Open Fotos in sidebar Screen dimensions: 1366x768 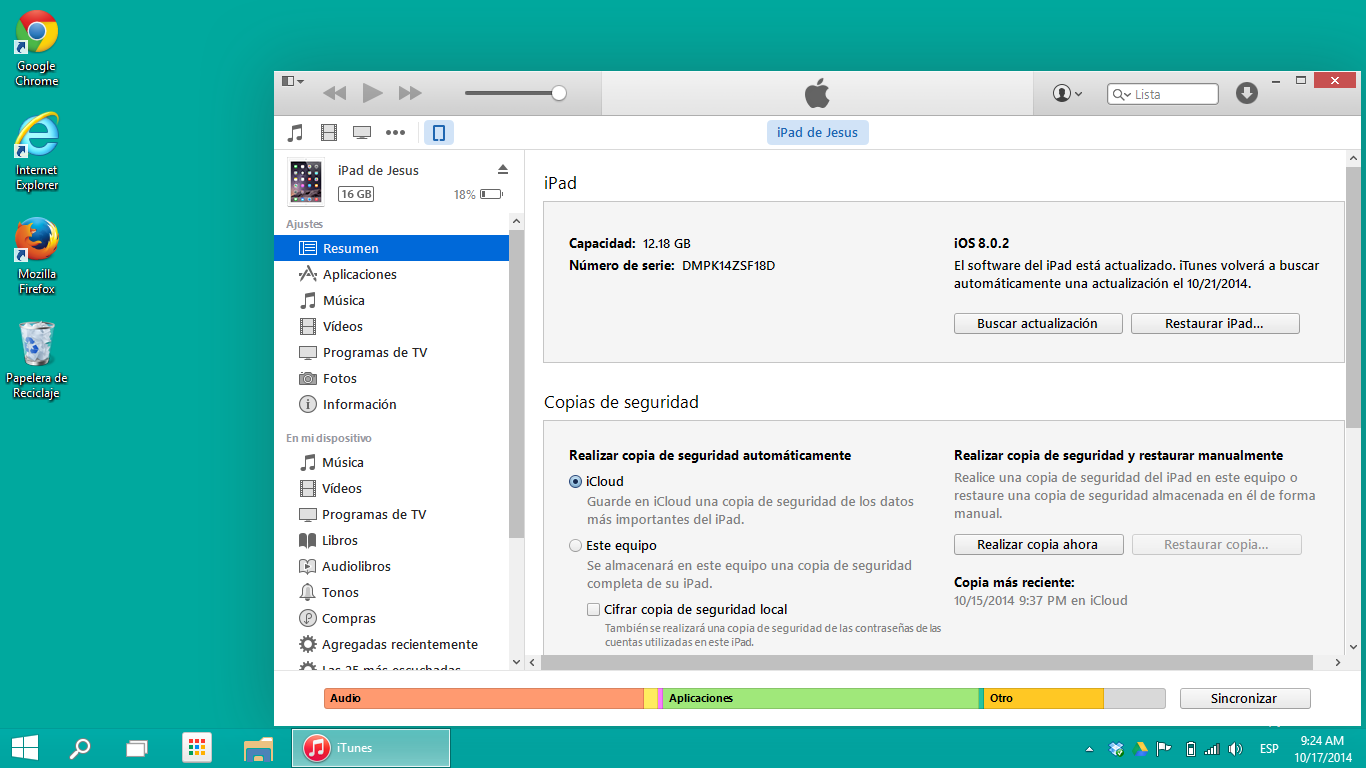pyautogui.click(x=391, y=378)
